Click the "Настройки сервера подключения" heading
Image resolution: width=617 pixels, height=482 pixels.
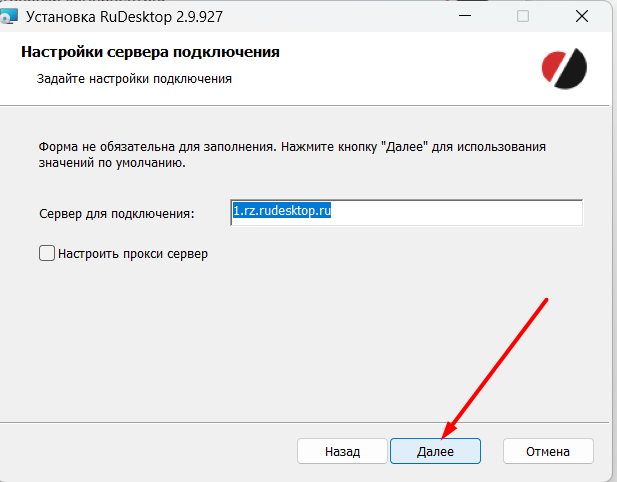[x=149, y=52]
